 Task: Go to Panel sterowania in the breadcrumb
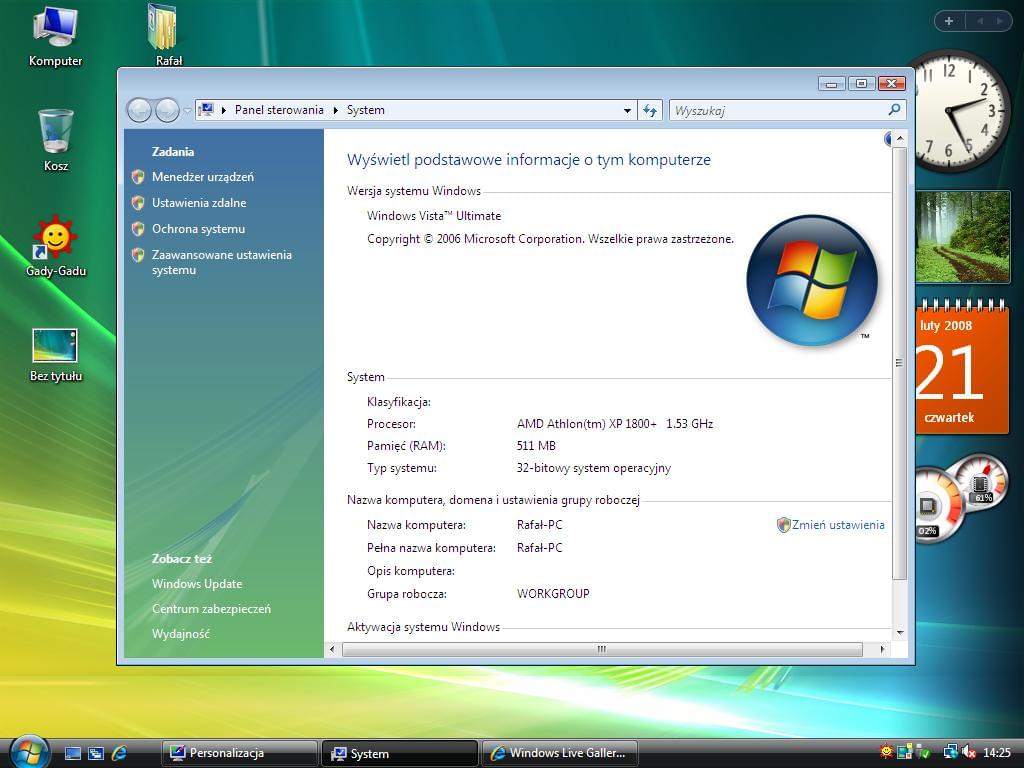click(279, 110)
